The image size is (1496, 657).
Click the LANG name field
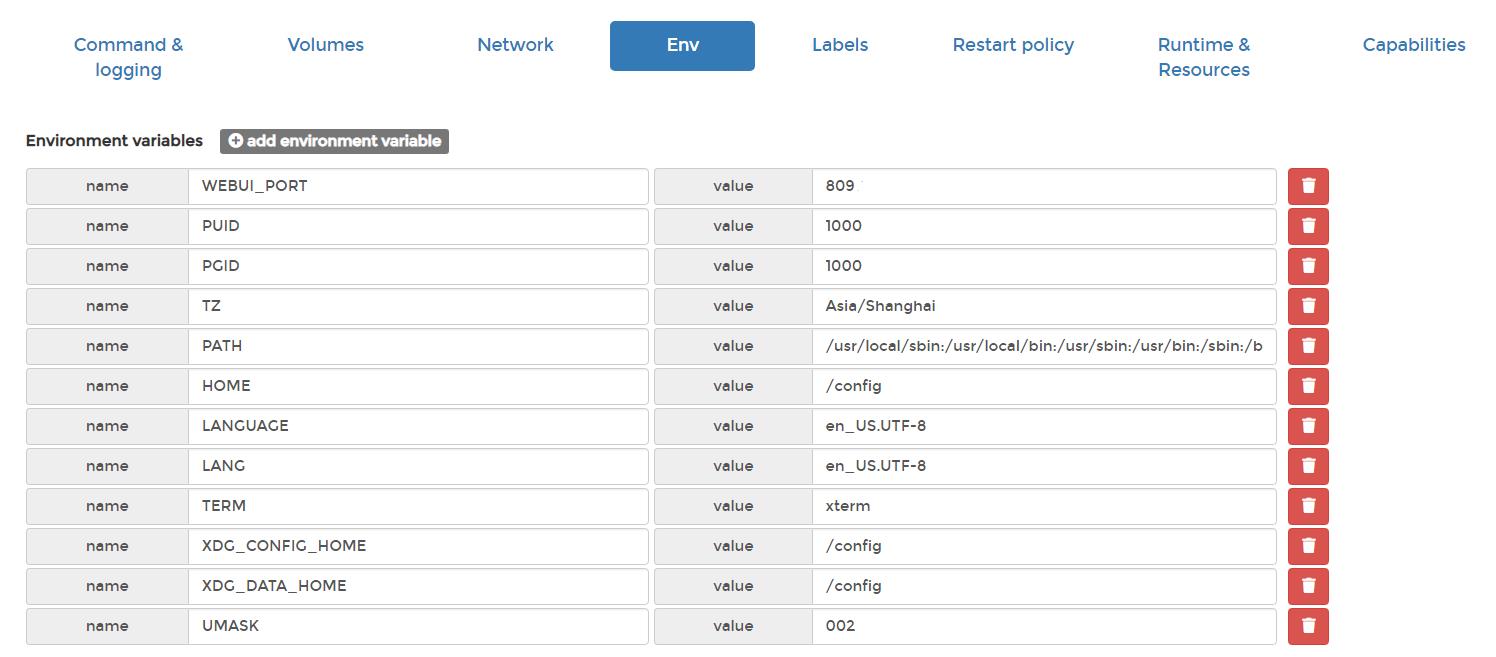(x=417, y=466)
